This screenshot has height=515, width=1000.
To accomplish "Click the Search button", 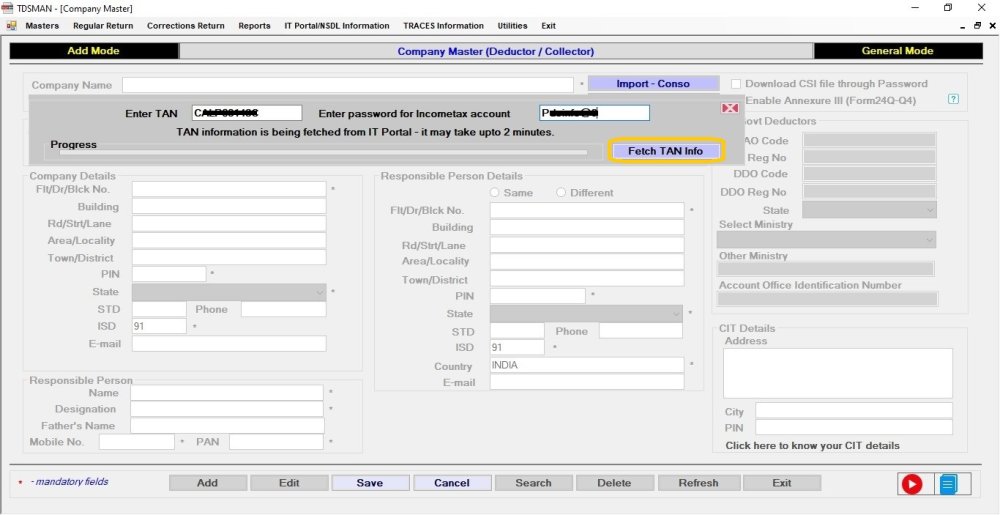I will point(533,483).
